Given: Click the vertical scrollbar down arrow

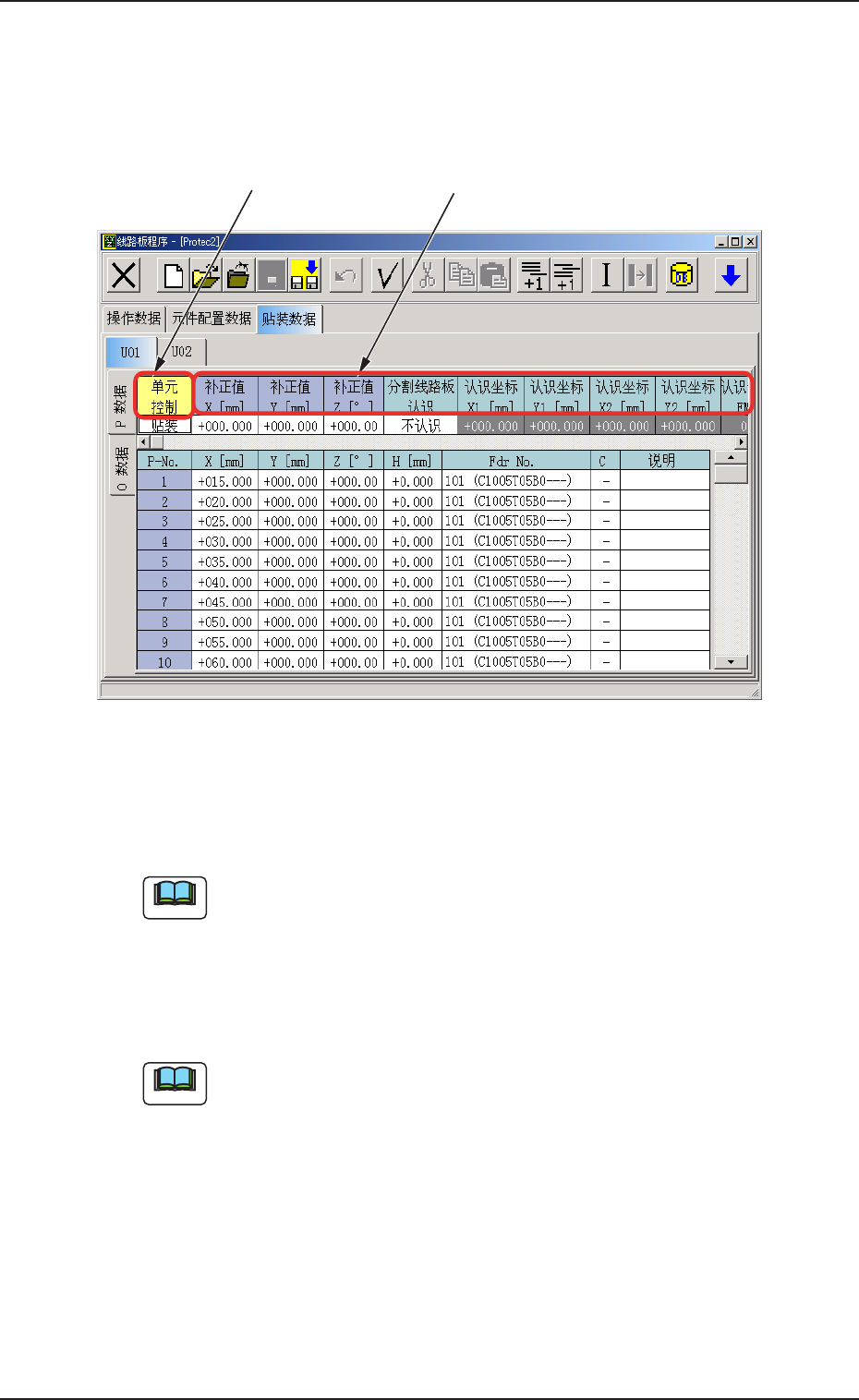Looking at the screenshot, I should click(731, 662).
